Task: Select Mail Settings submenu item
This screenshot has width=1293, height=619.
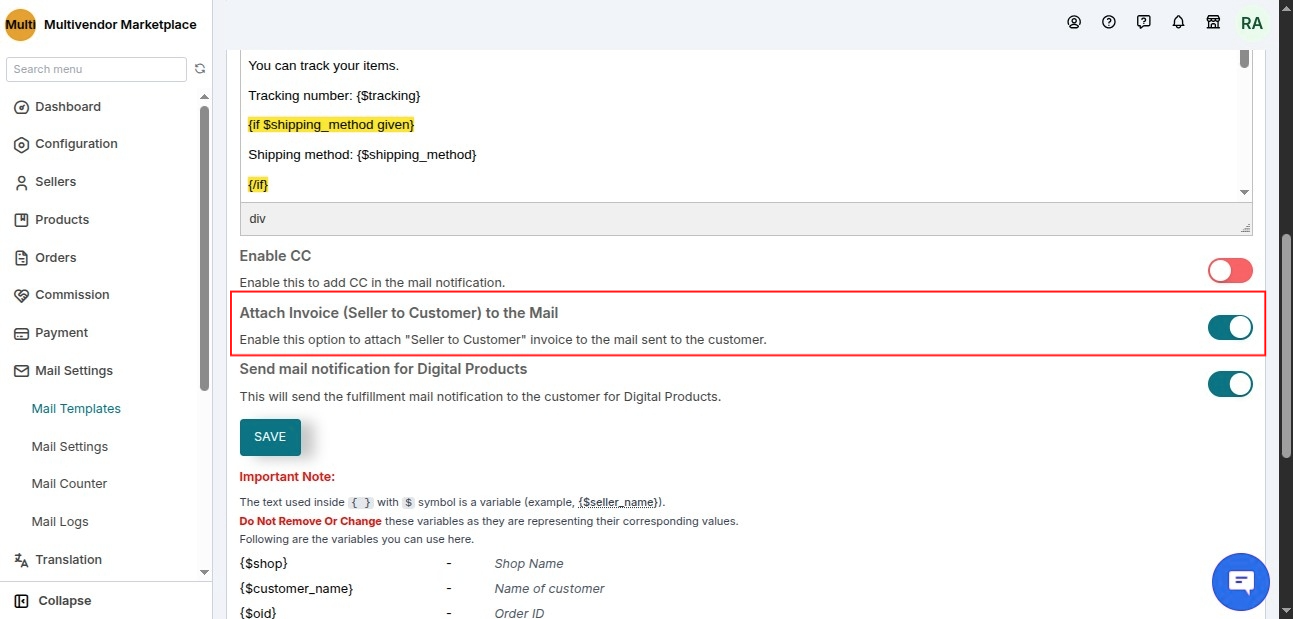Action: coord(70,447)
